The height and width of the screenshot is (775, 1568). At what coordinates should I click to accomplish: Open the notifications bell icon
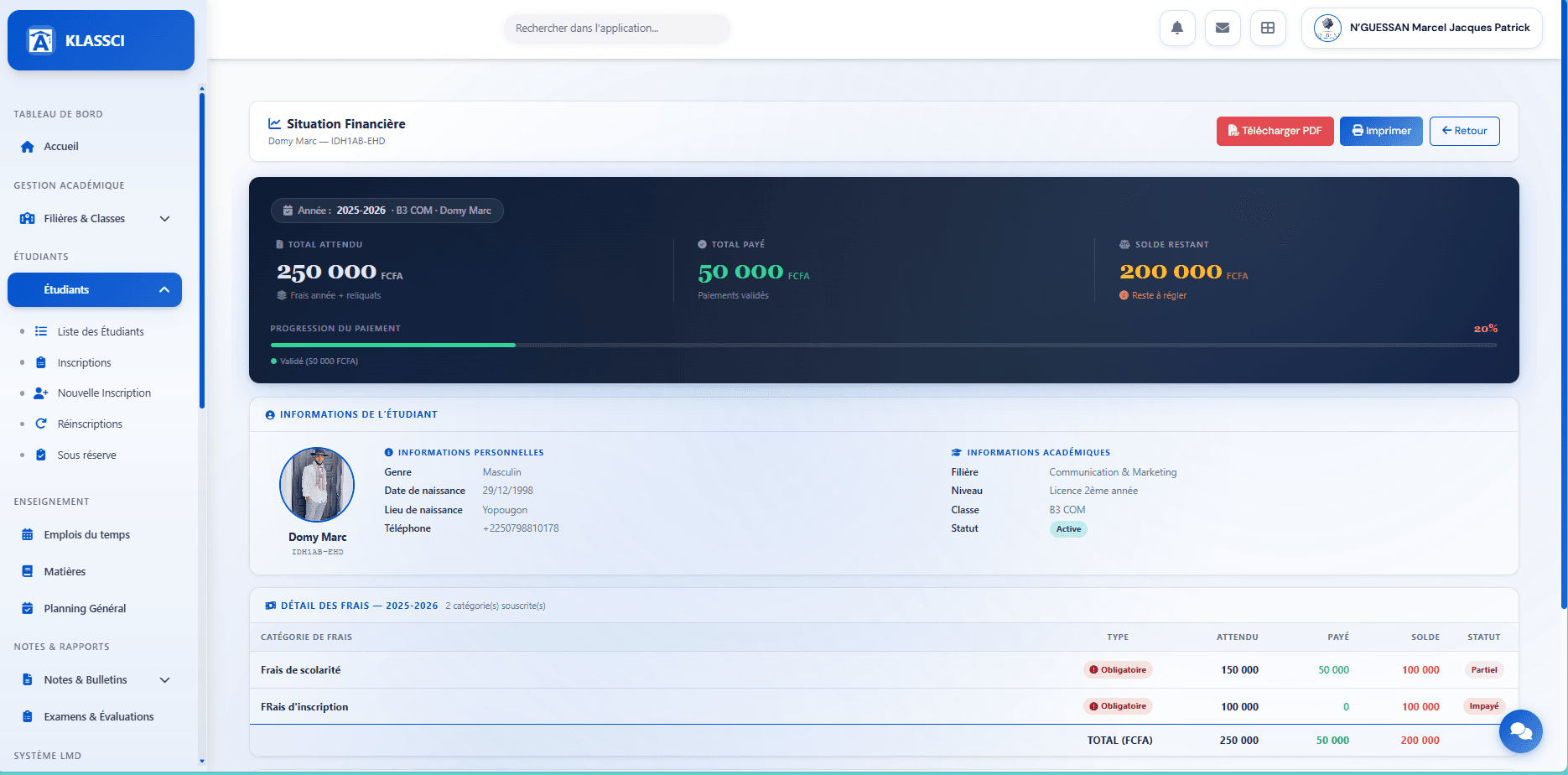tap(1177, 28)
